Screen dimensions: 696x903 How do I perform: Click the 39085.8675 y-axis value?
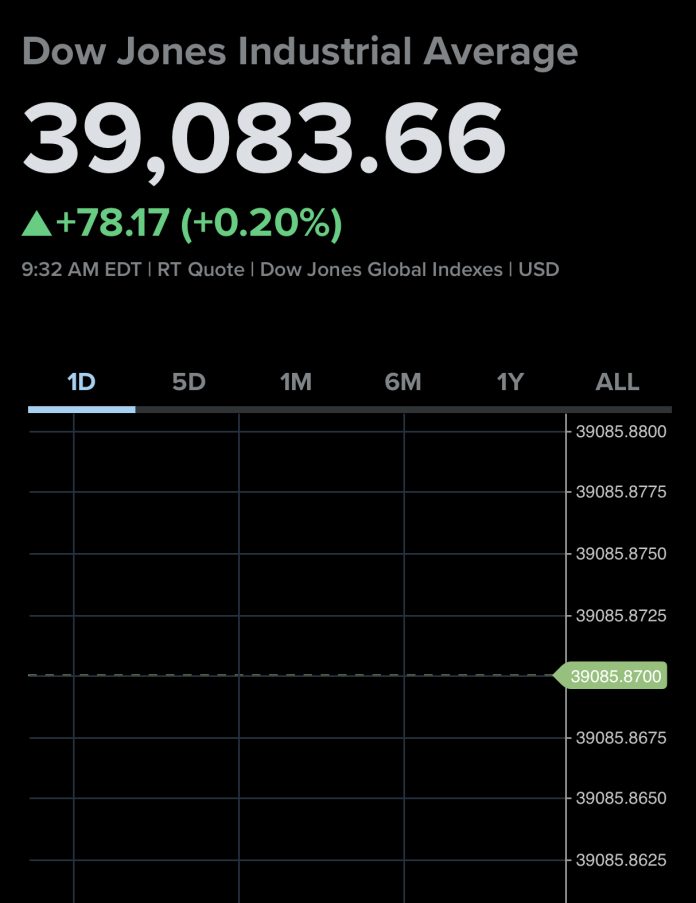[621, 738]
